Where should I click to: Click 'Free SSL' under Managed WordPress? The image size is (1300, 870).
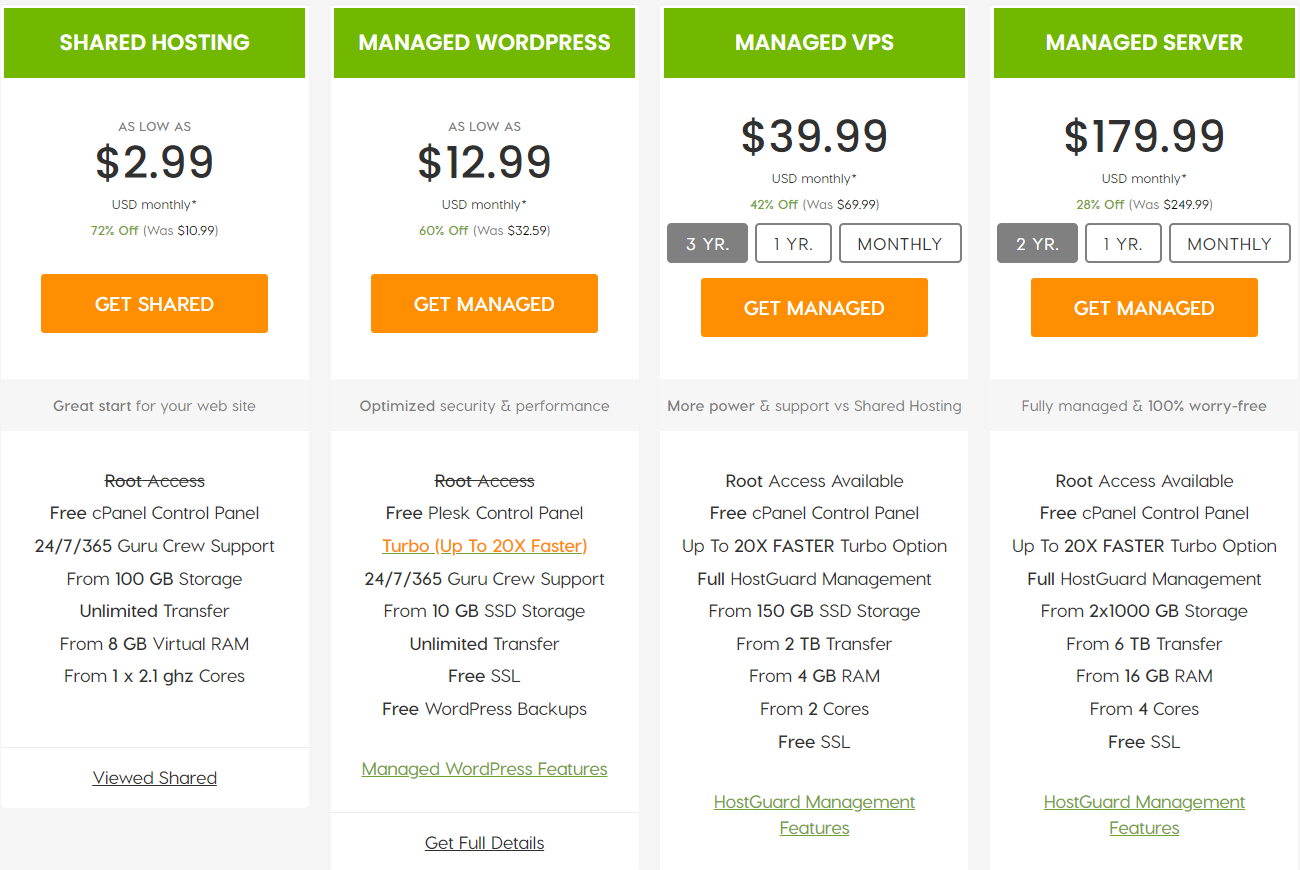point(484,676)
